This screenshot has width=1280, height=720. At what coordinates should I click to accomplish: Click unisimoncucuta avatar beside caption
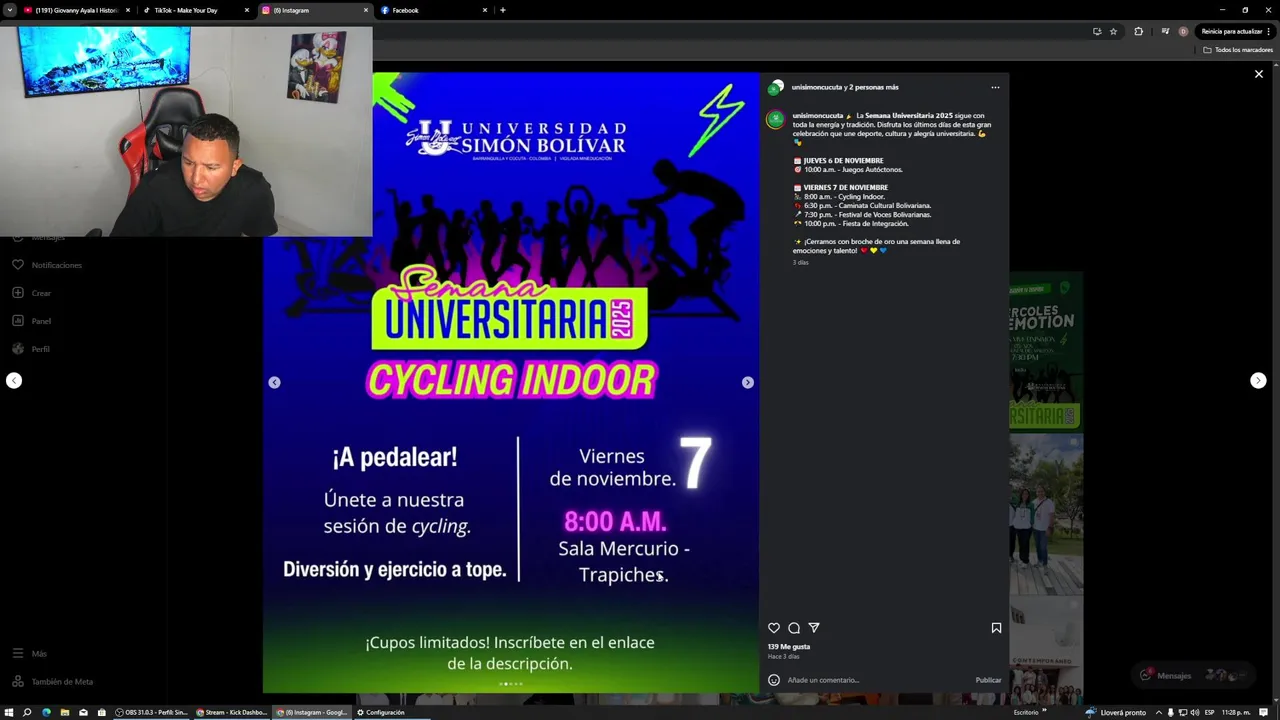click(775, 120)
